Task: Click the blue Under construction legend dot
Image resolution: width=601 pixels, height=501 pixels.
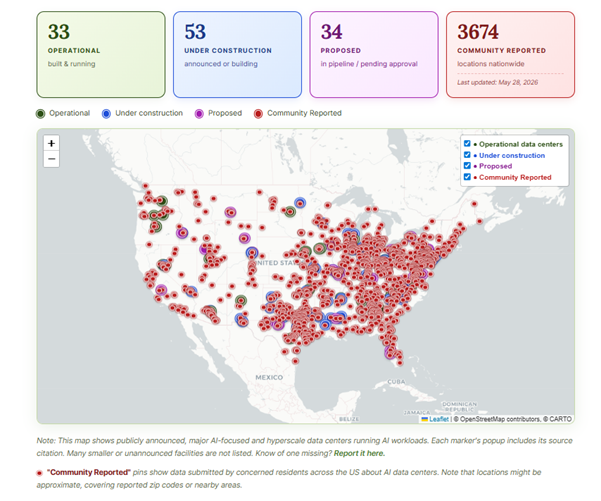Action: (x=106, y=114)
